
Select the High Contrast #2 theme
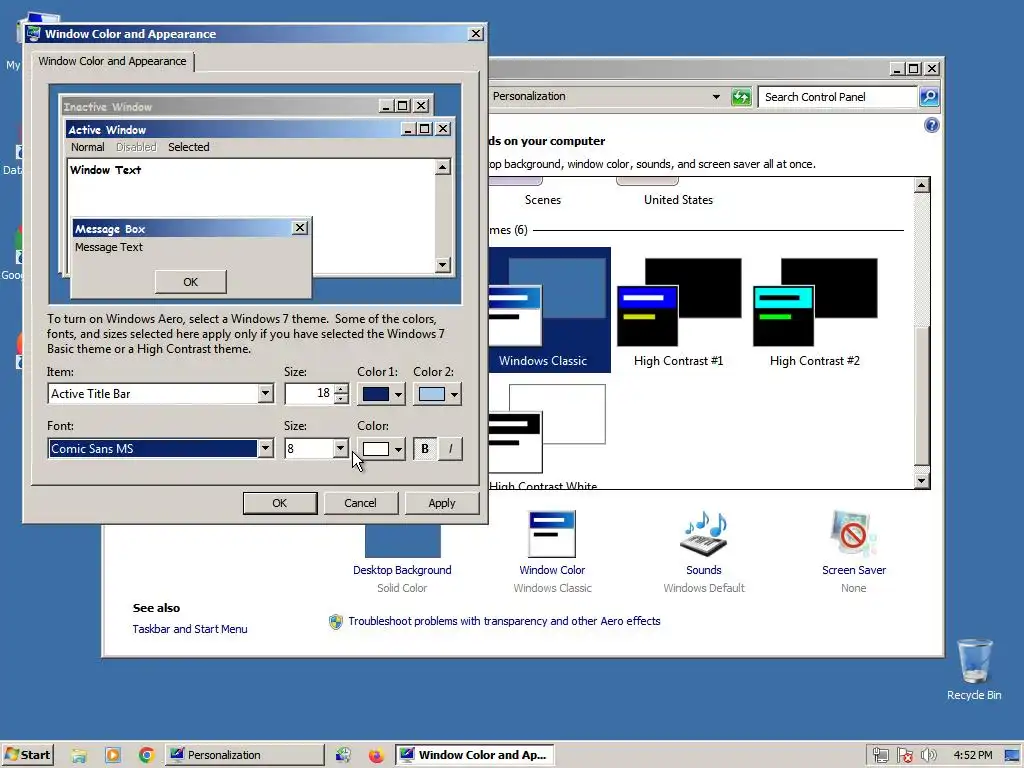point(815,312)
